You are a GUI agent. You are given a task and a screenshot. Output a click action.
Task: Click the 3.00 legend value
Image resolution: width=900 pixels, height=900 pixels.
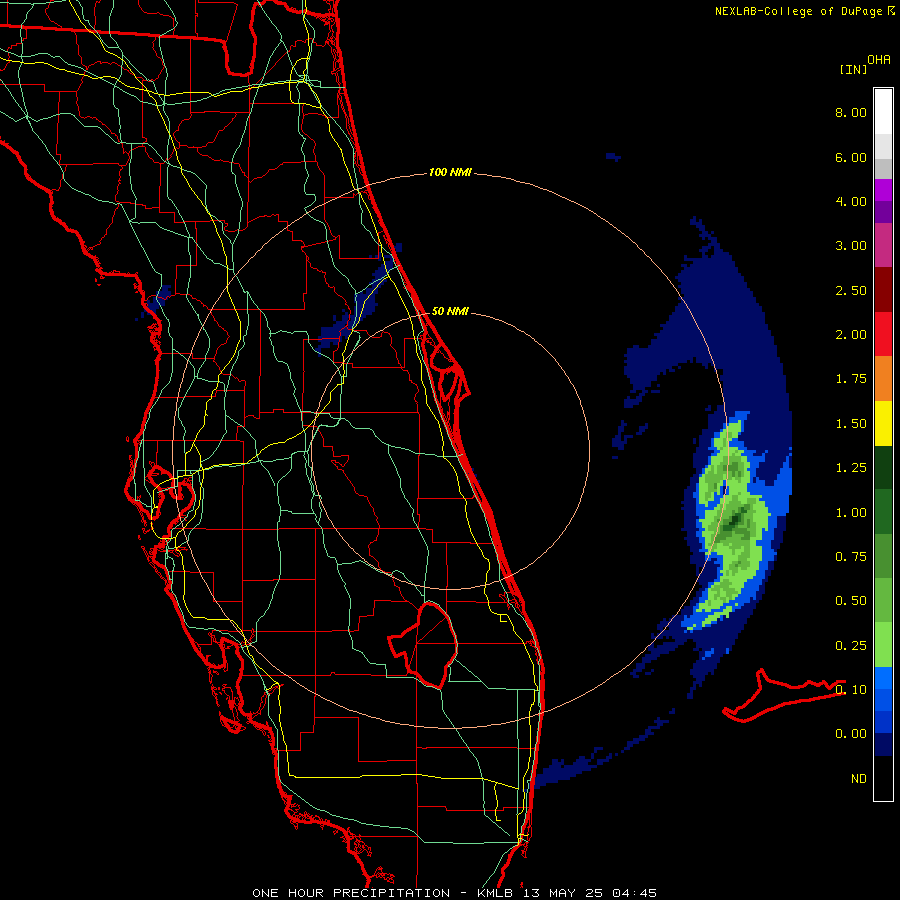(851, 246)
